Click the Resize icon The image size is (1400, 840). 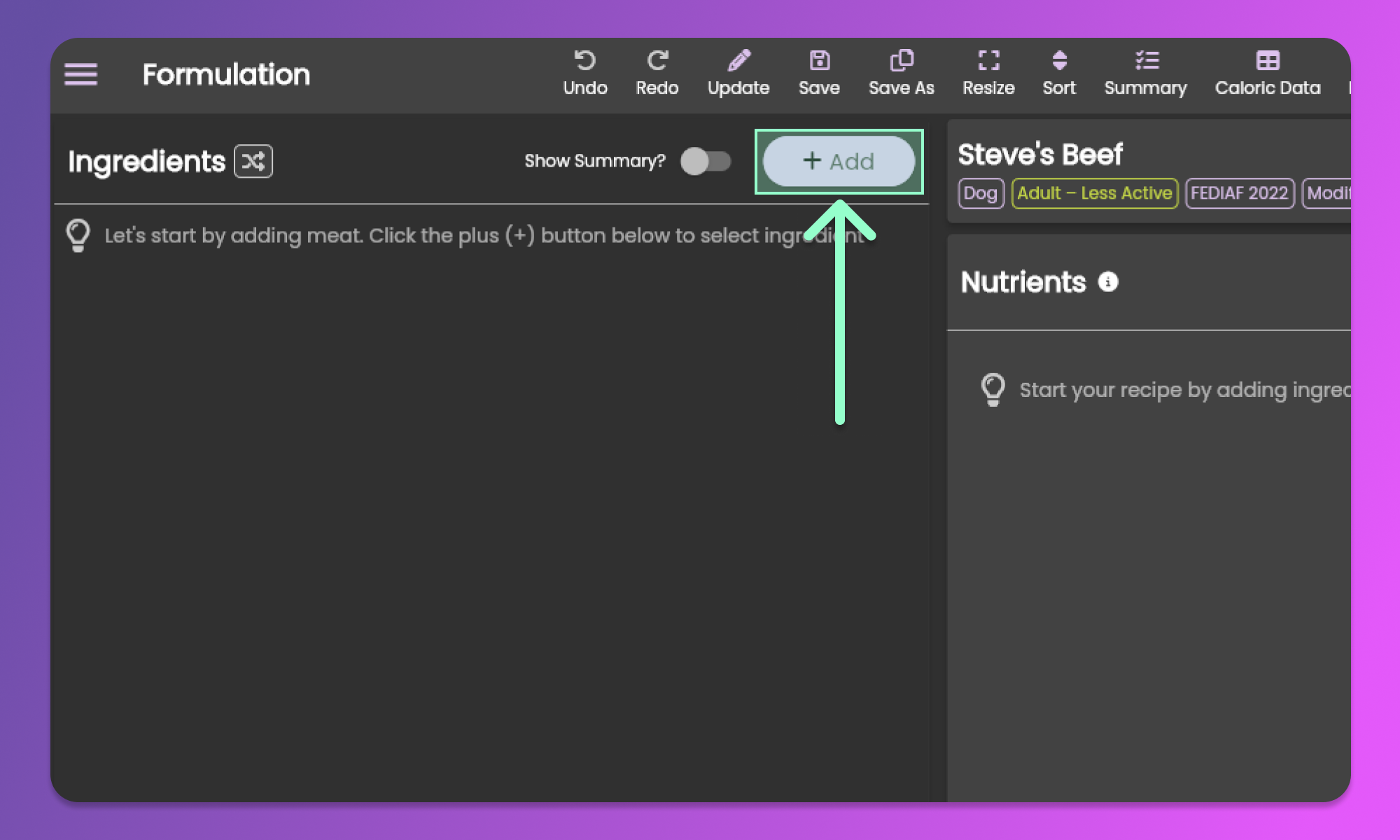pos(988,61)
